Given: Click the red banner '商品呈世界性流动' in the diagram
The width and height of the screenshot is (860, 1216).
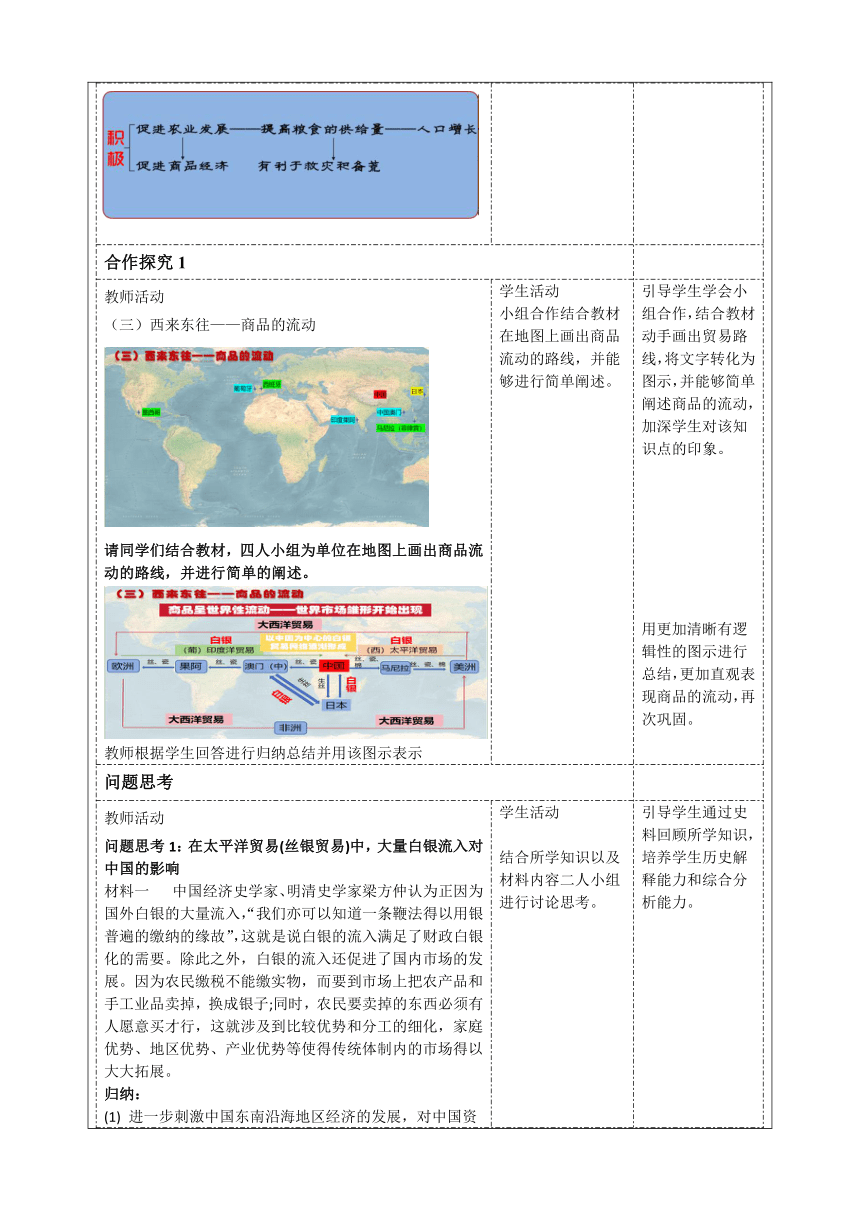Looking at the screenshot, I should [295, 610].
